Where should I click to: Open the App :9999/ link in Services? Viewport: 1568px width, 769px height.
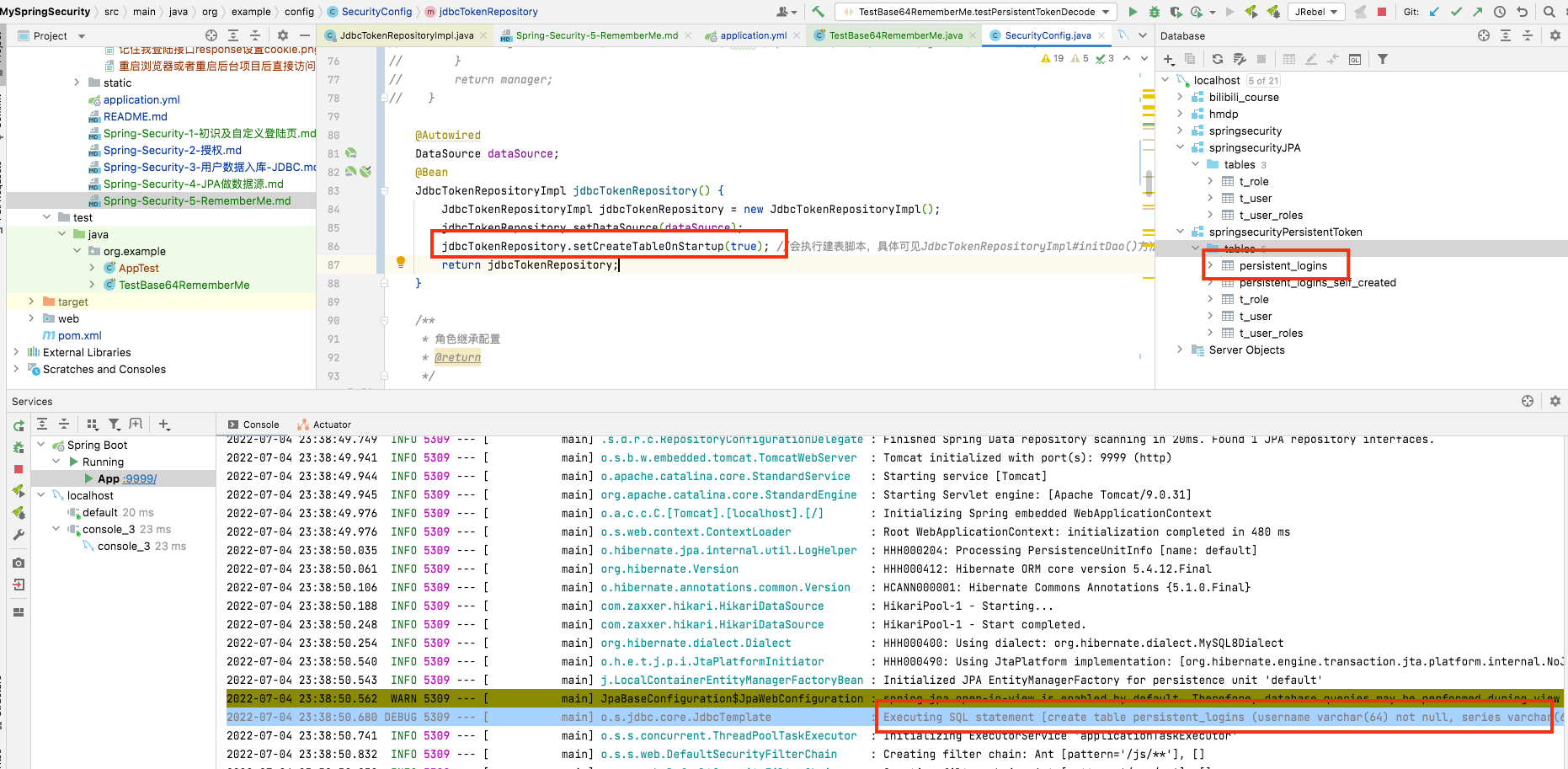[138, 478]
